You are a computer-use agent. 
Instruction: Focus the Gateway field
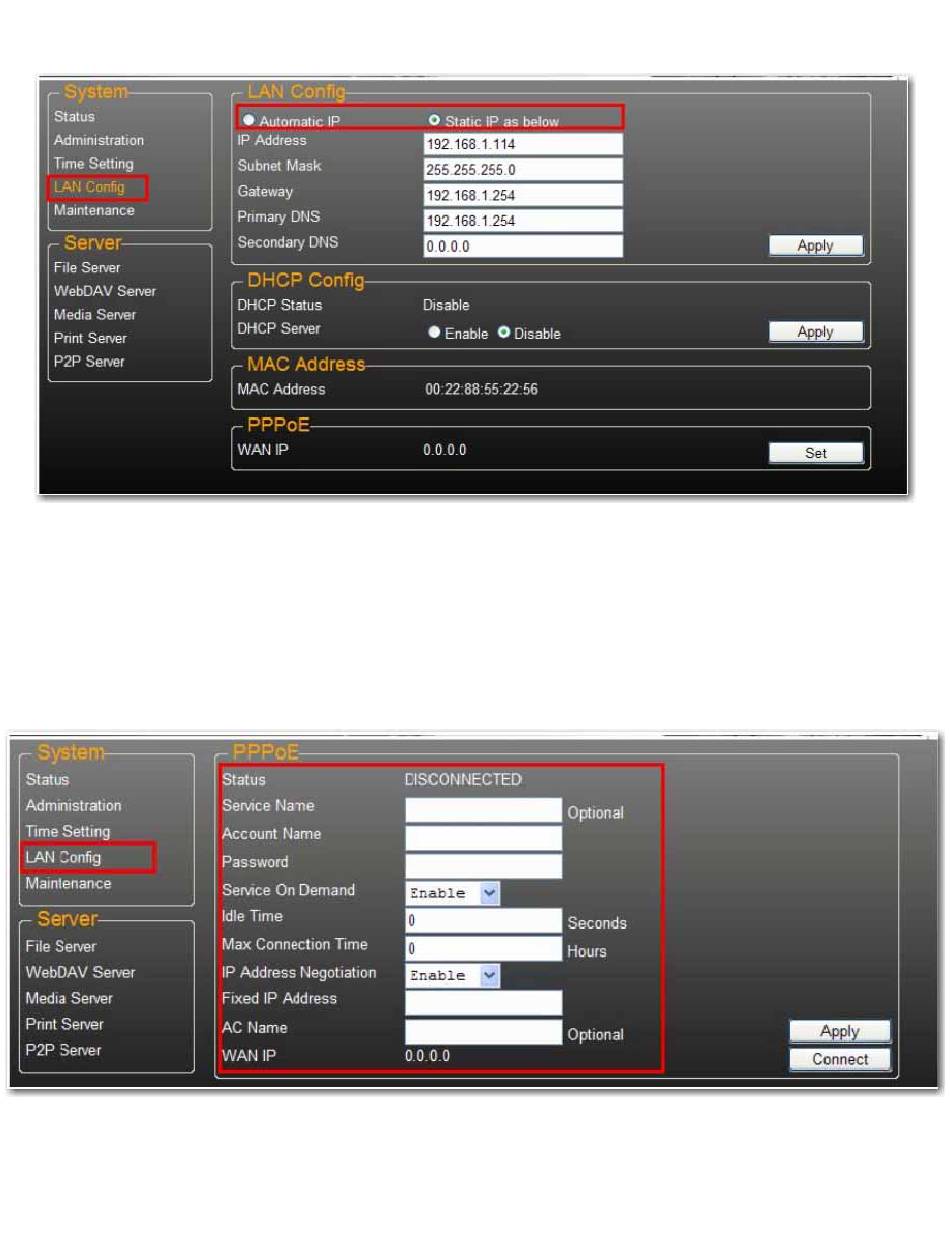point(523,195)
